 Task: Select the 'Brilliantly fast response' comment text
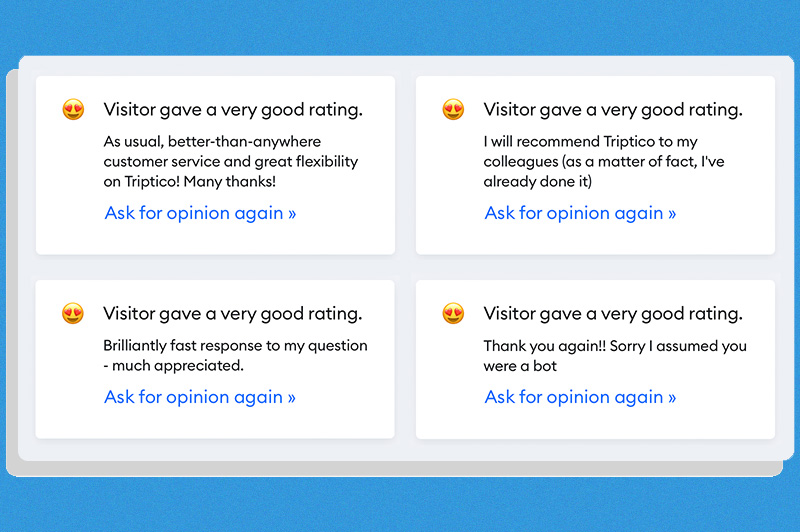(x=235, y=355)
